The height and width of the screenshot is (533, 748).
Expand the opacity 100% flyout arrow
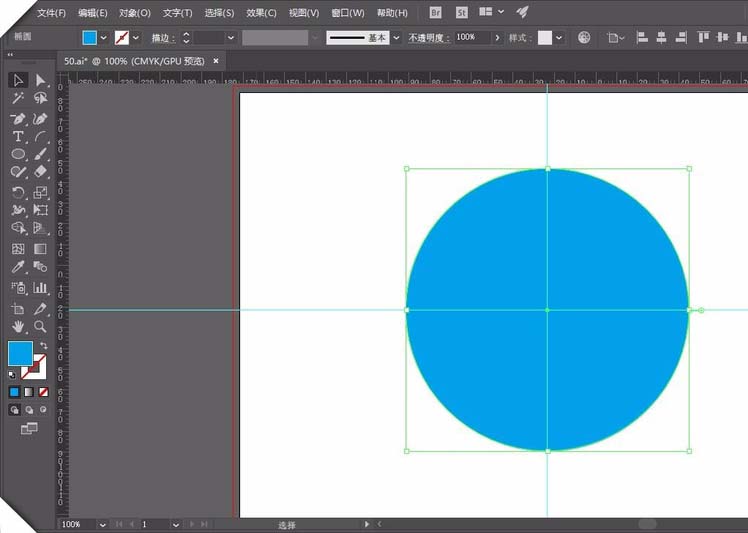(497, 38)
